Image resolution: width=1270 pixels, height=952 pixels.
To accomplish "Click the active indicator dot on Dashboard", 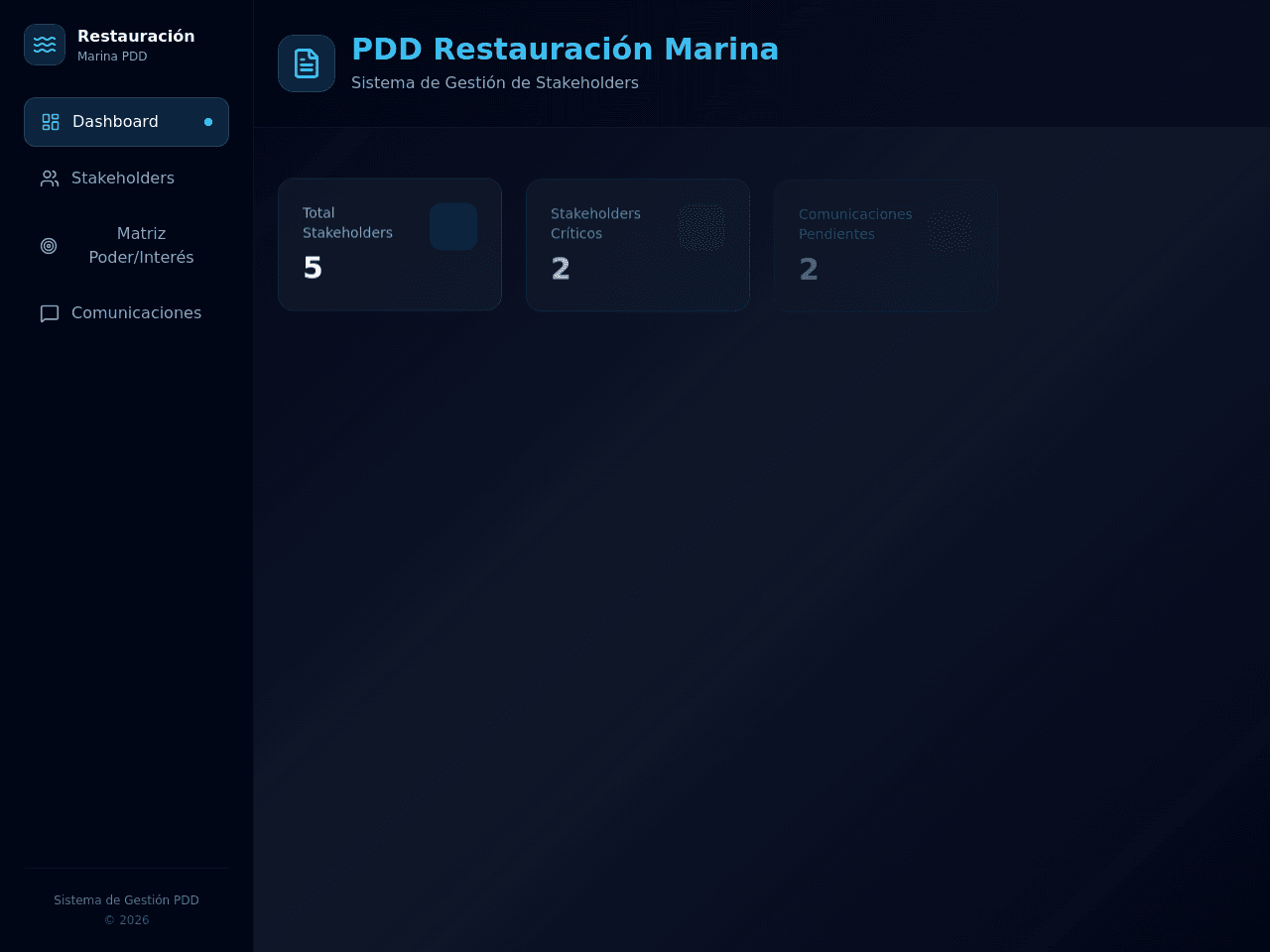I will [208, 122].
